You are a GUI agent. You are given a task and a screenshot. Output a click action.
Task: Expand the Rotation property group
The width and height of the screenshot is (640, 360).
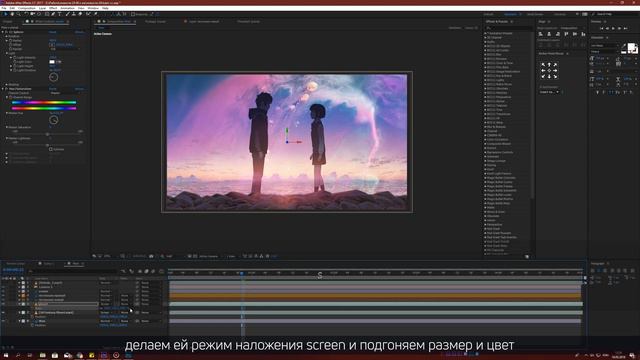click(x=7, y=36)
